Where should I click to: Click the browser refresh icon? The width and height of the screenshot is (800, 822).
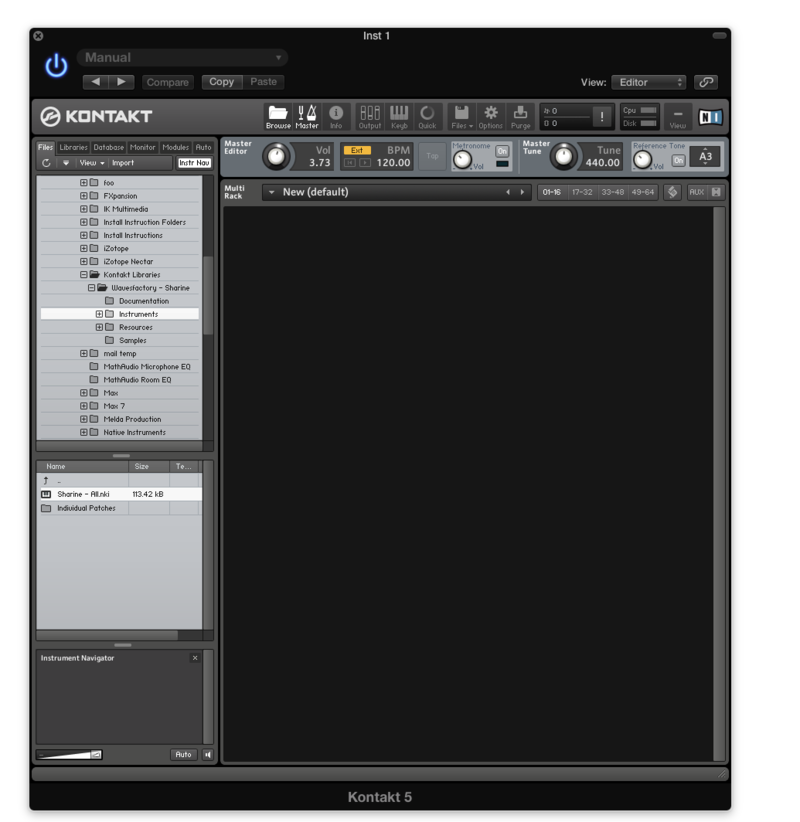46,163
